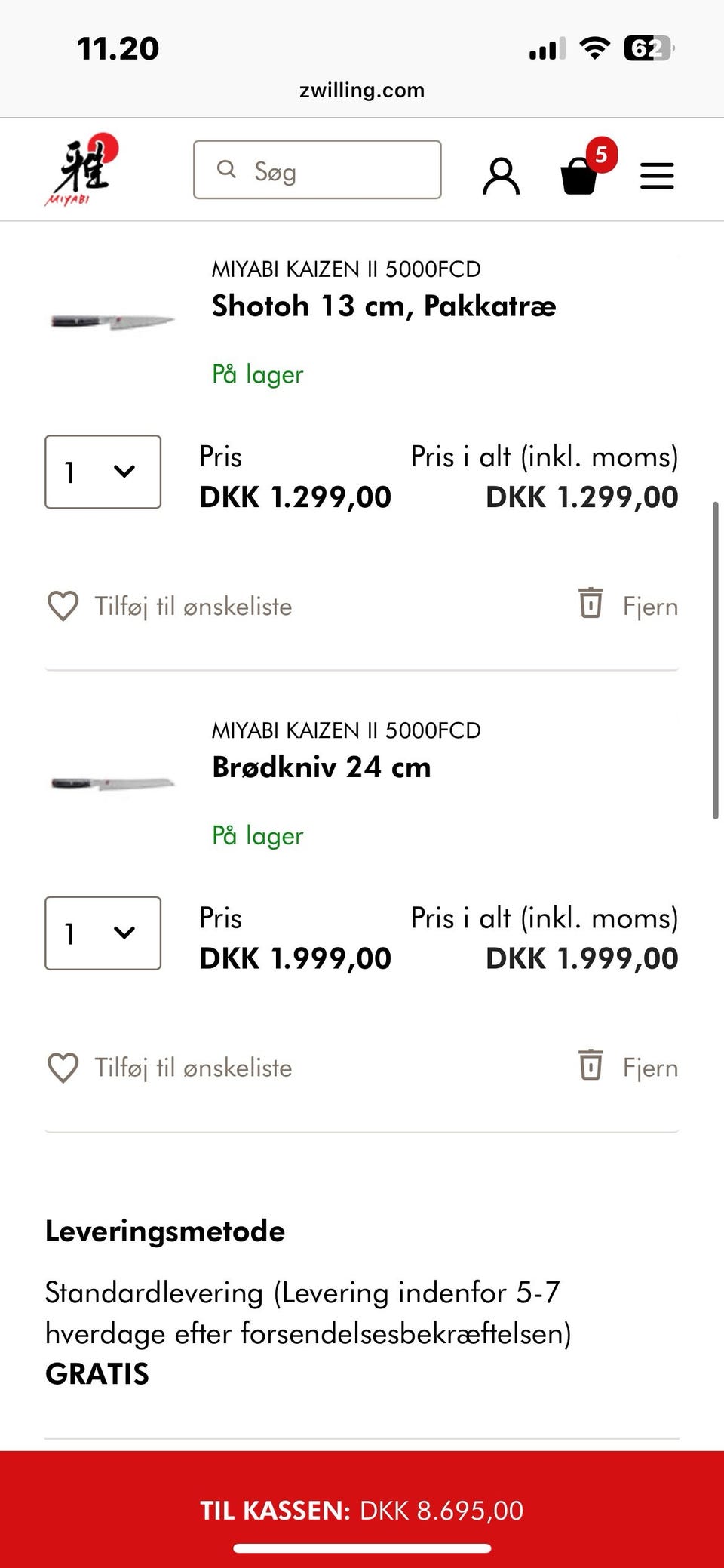Click the page scrollbar on the right
Screen dimensions: 724x1568
715,660
